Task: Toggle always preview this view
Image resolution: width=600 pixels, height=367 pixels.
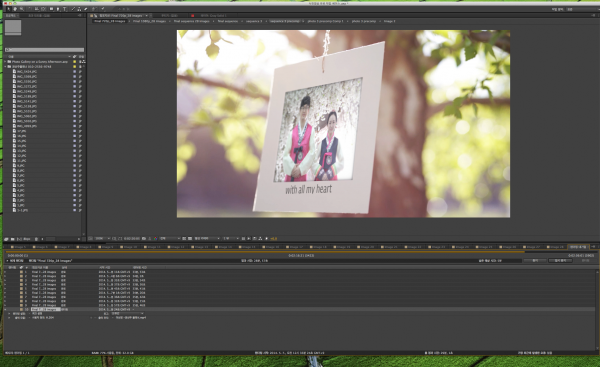Action: [90, 238]
